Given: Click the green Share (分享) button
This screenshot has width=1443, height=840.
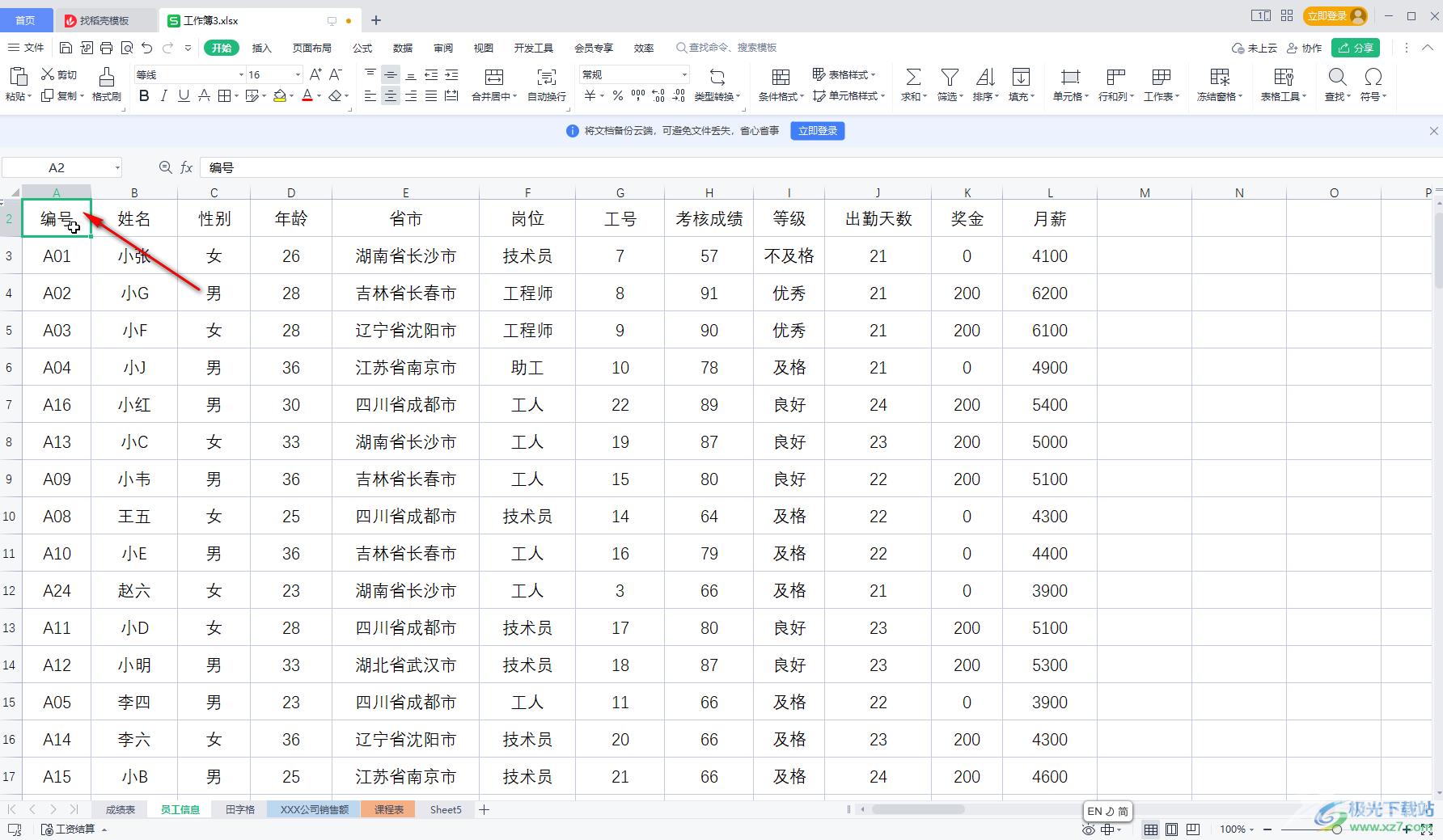Looking at the screenshot, I should point(1356,48).
